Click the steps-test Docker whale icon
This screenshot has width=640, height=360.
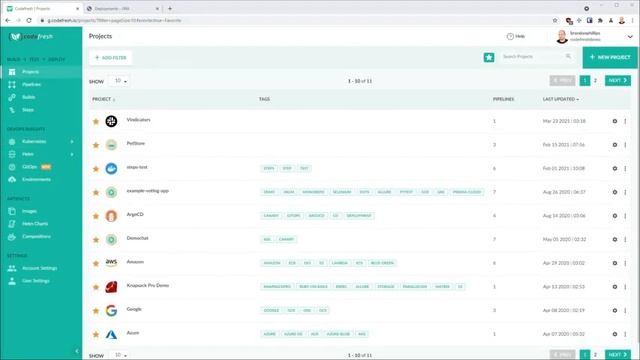[x=111, y=169]
